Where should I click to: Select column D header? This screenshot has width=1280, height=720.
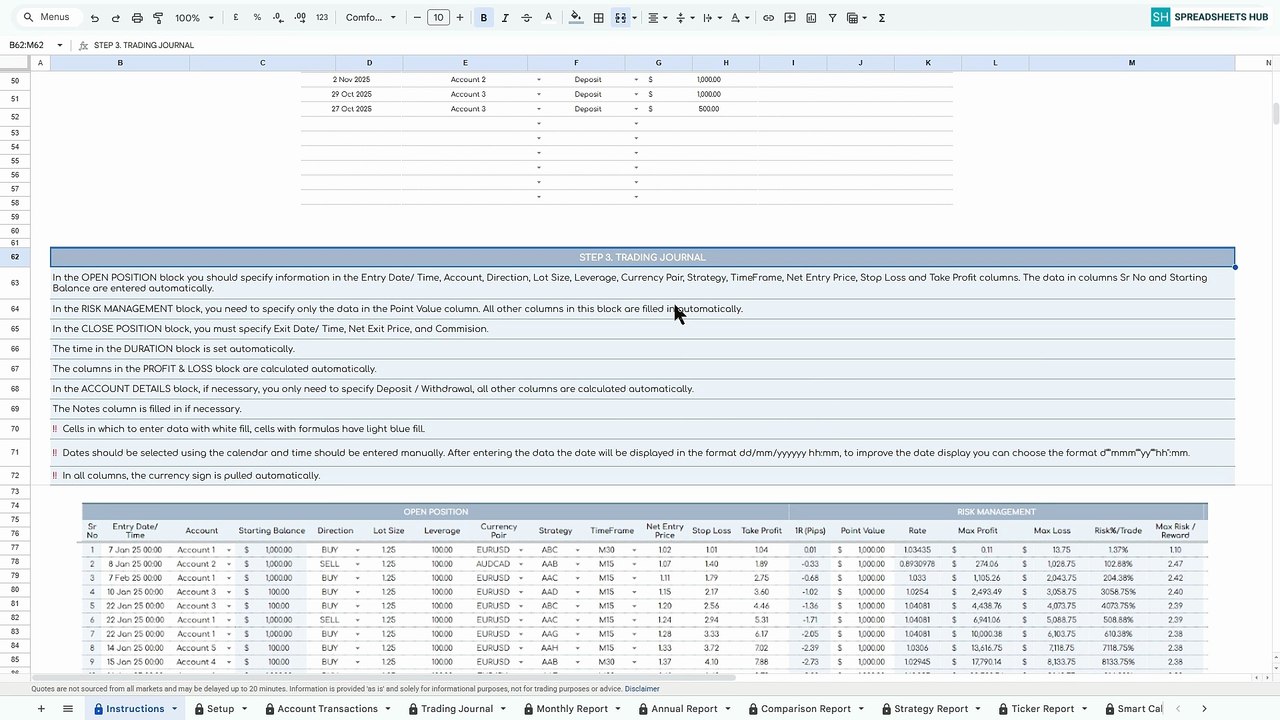369,63
